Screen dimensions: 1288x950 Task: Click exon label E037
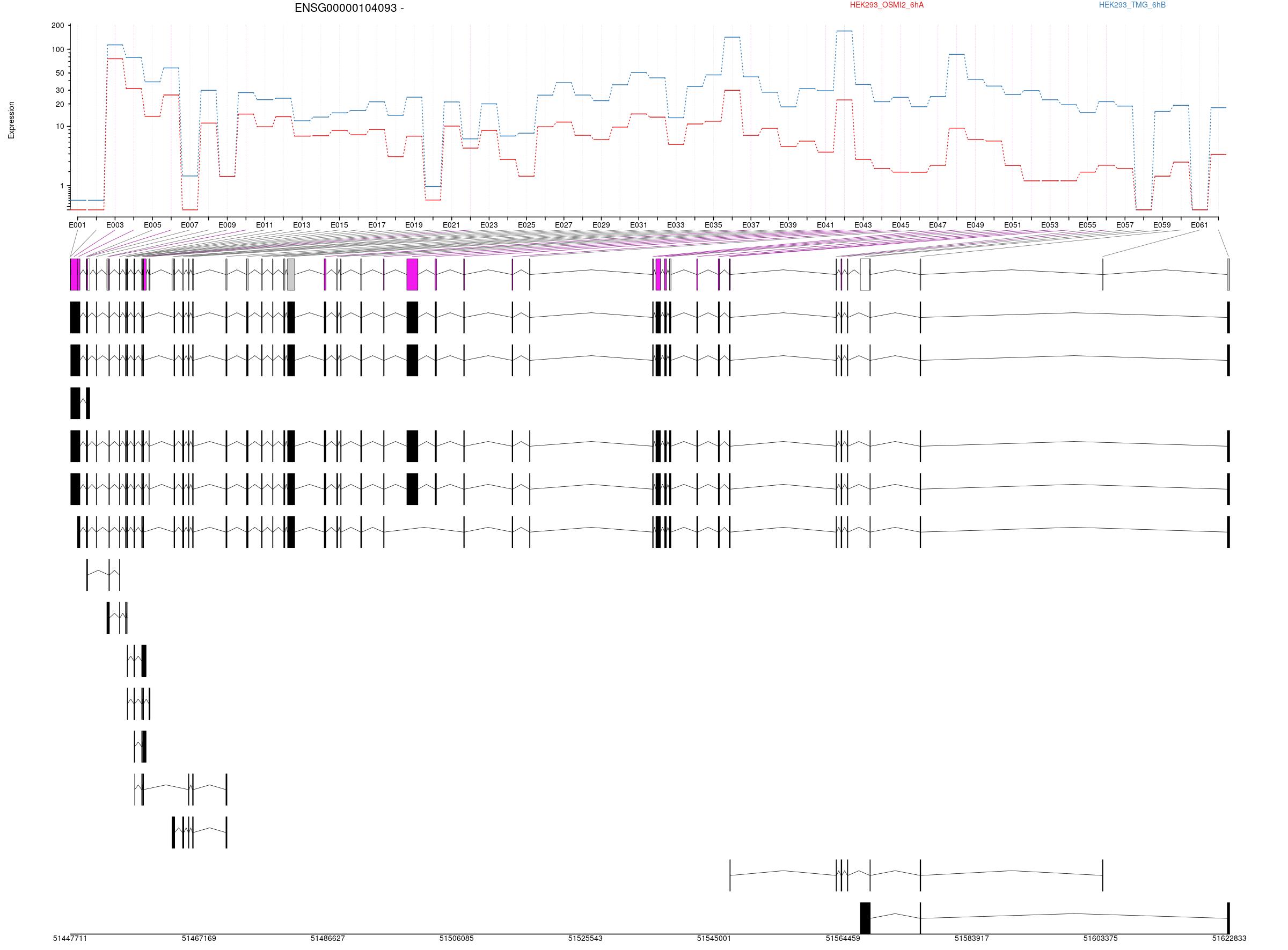click(x=750, y=225)
